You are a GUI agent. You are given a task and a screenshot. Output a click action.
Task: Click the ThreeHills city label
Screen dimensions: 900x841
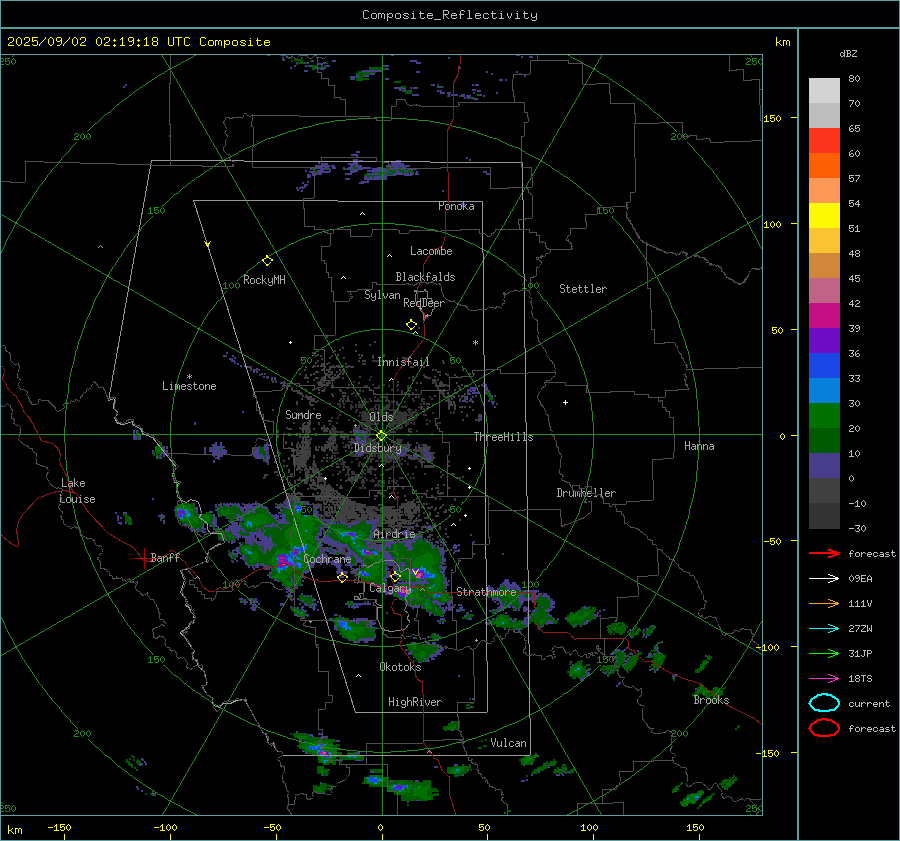coord(503,437)
